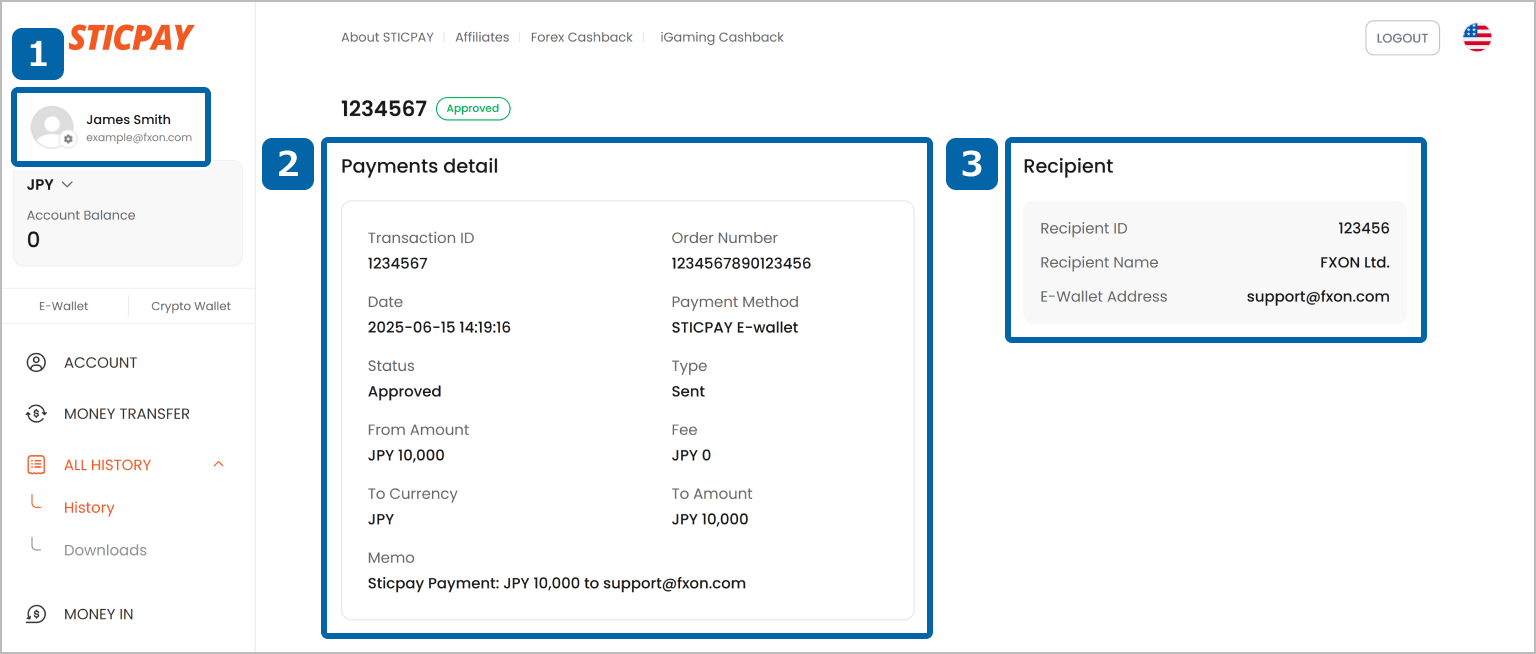Click the STICPAY E-wallet payment method value
The height and width of the screenshot is (654, 1536).
735,328
